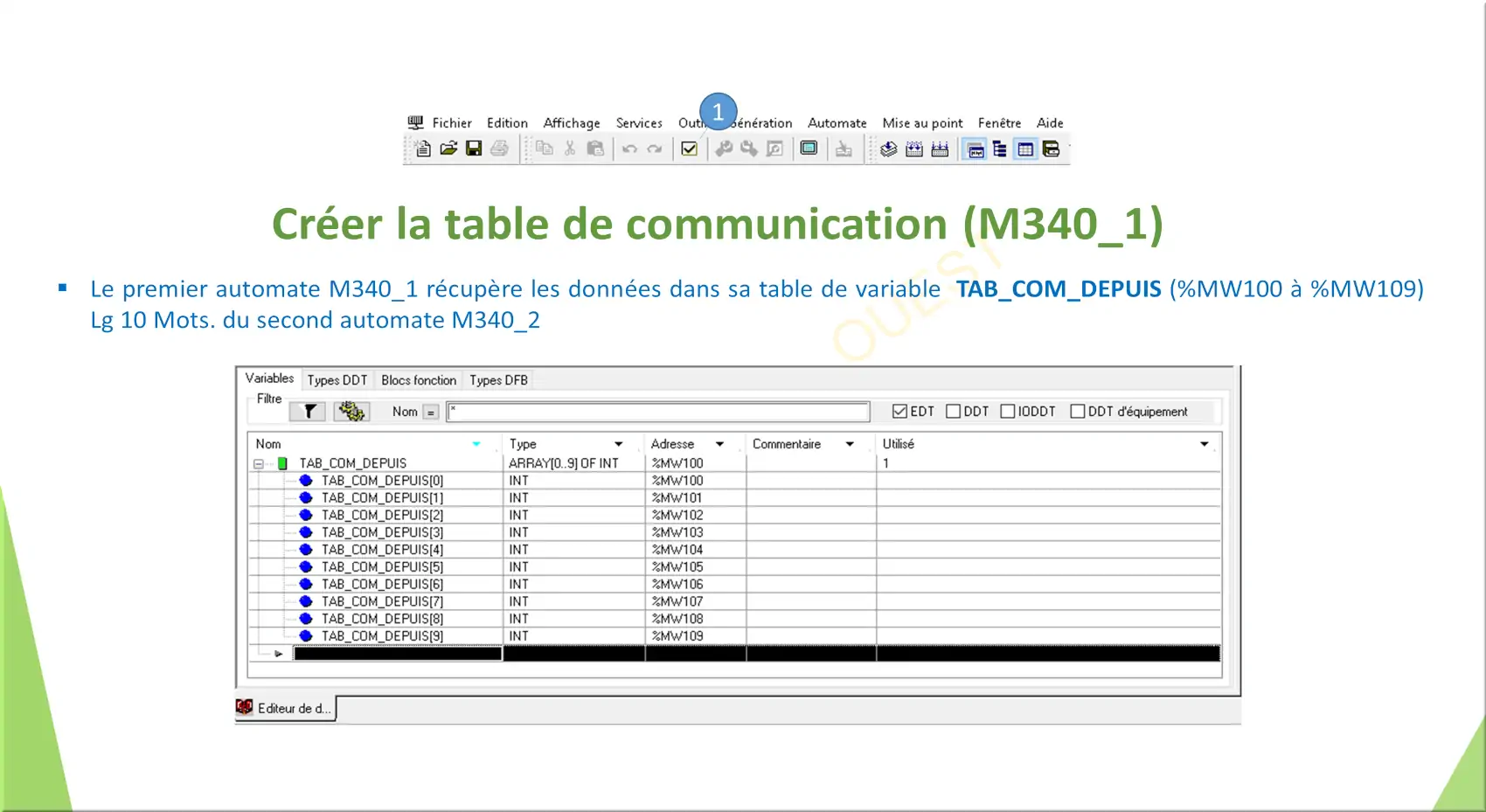
Task: Select variable TAB_COM_DEPUIS[9]
Action: point(382,635)
